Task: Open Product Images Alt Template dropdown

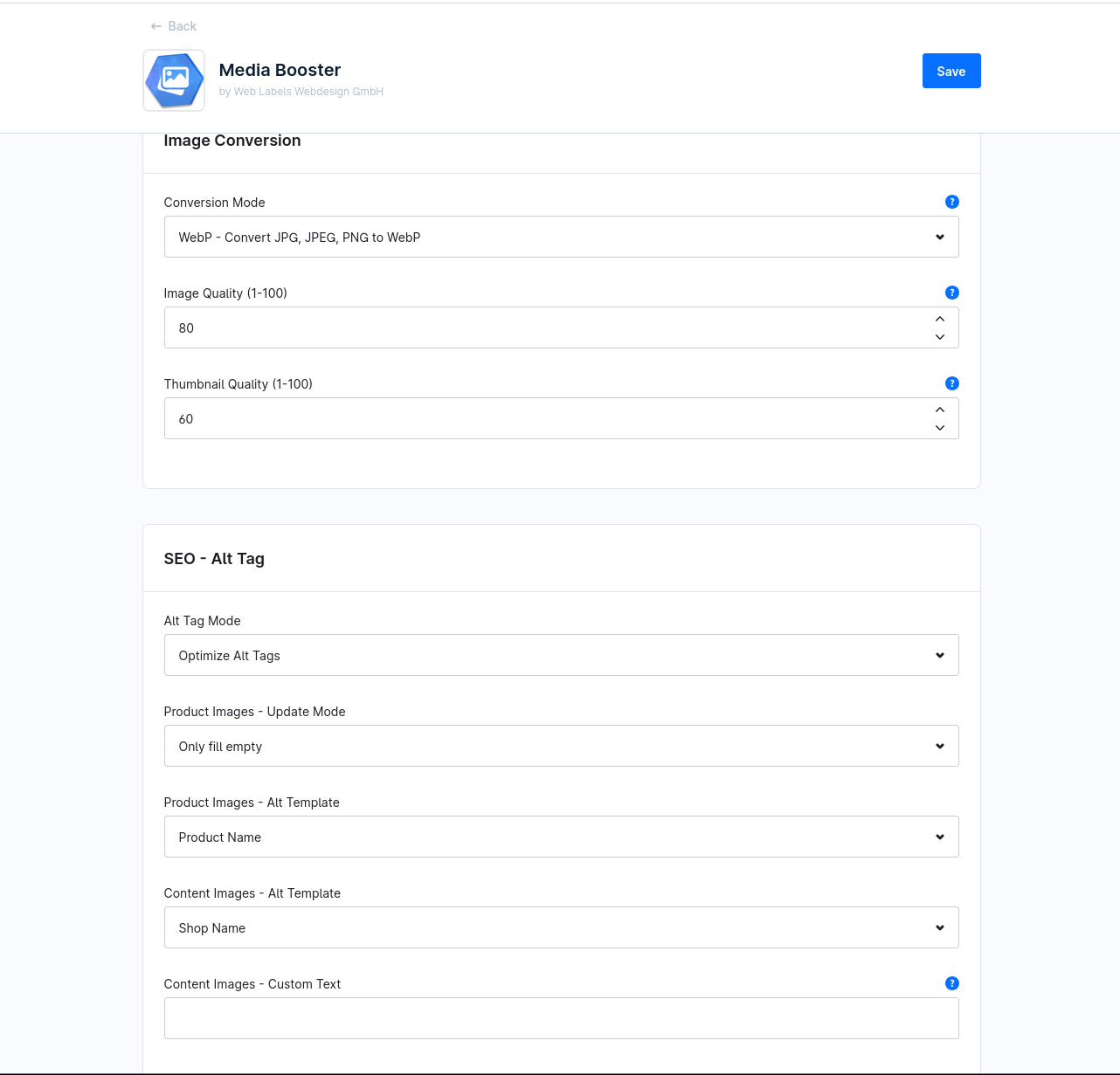Action: point(561,837)
